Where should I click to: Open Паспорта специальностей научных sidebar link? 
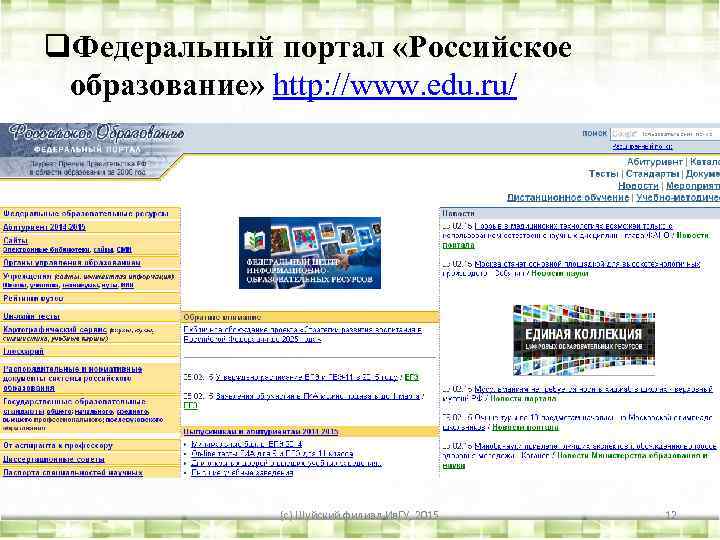click(x=73, y=472)
